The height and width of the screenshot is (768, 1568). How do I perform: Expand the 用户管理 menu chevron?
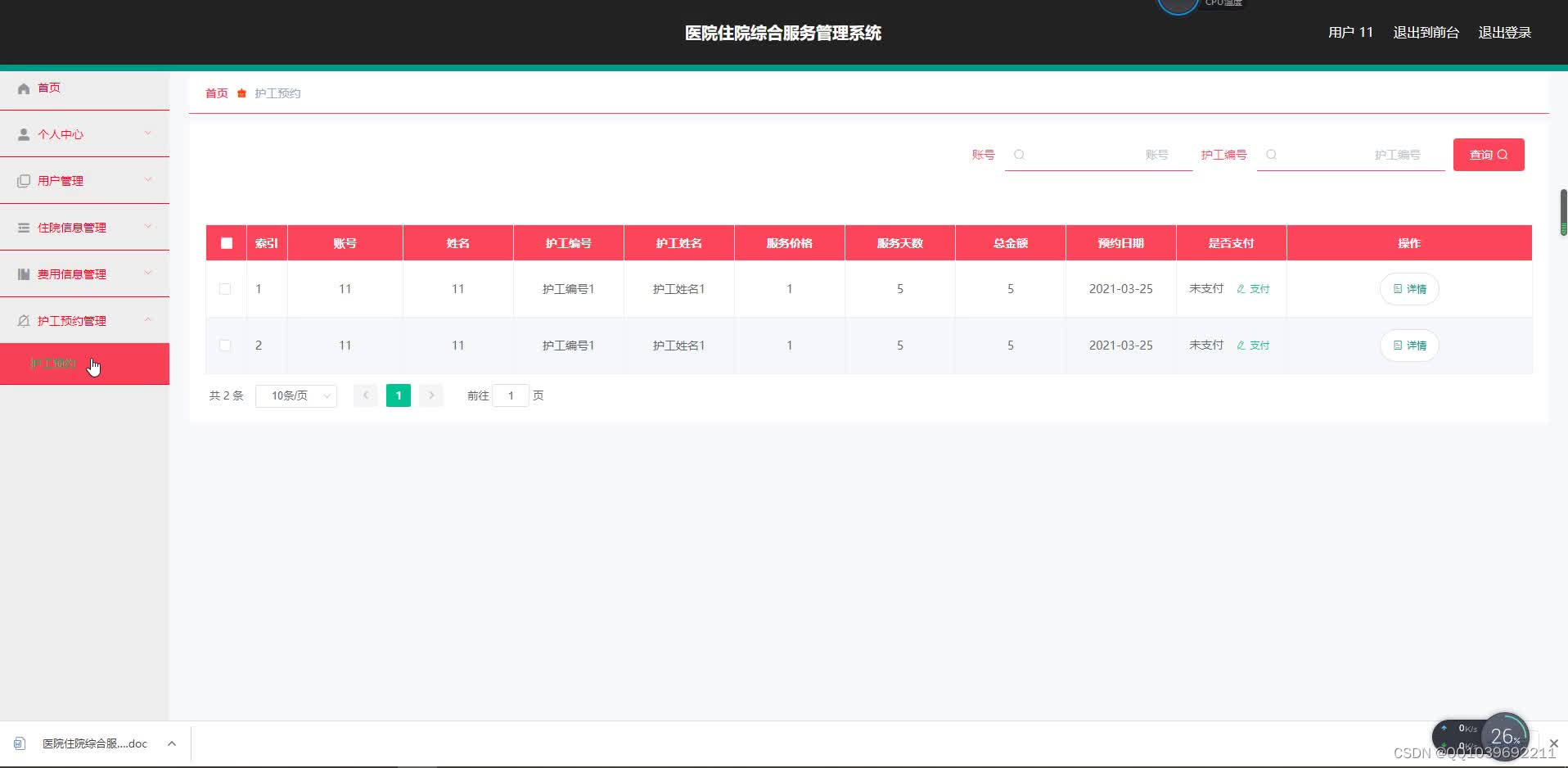pyautogui.click(x=148, y=180)
